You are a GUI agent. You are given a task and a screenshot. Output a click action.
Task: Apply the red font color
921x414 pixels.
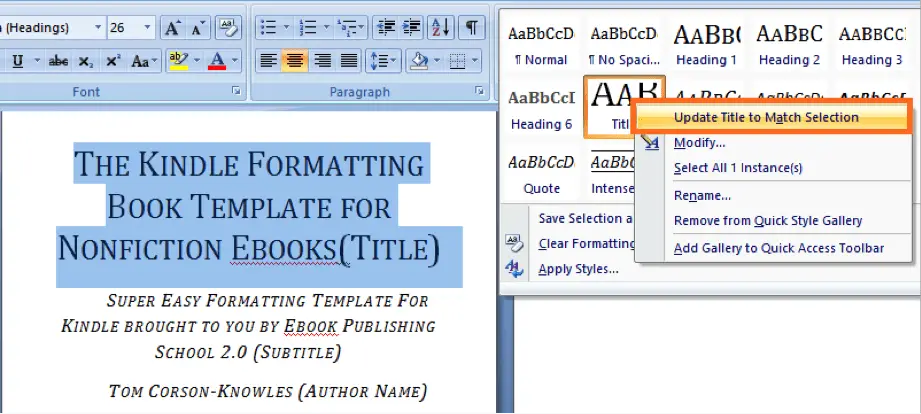click(217, 61)
